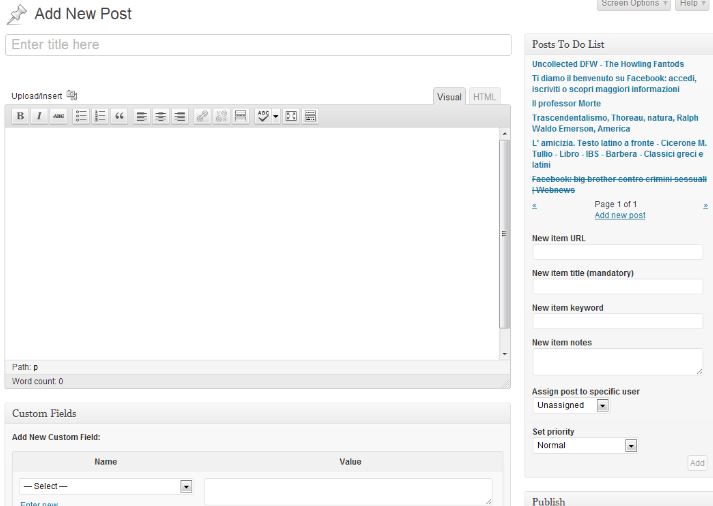This screenshot has height=506, width=713.
Task: Open the struck-through Facebook: big brother item
Action: pos(619,185)
